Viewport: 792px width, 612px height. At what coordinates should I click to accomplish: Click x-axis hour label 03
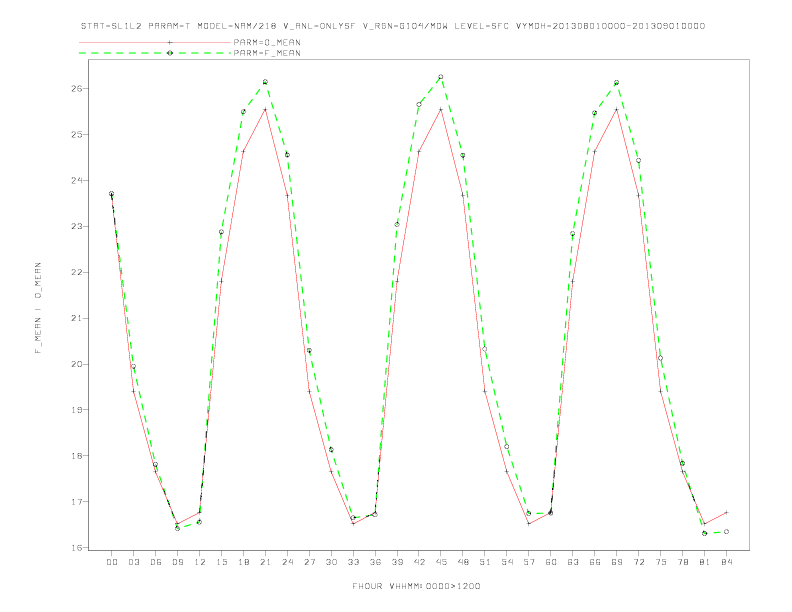[x=133, y=562]
